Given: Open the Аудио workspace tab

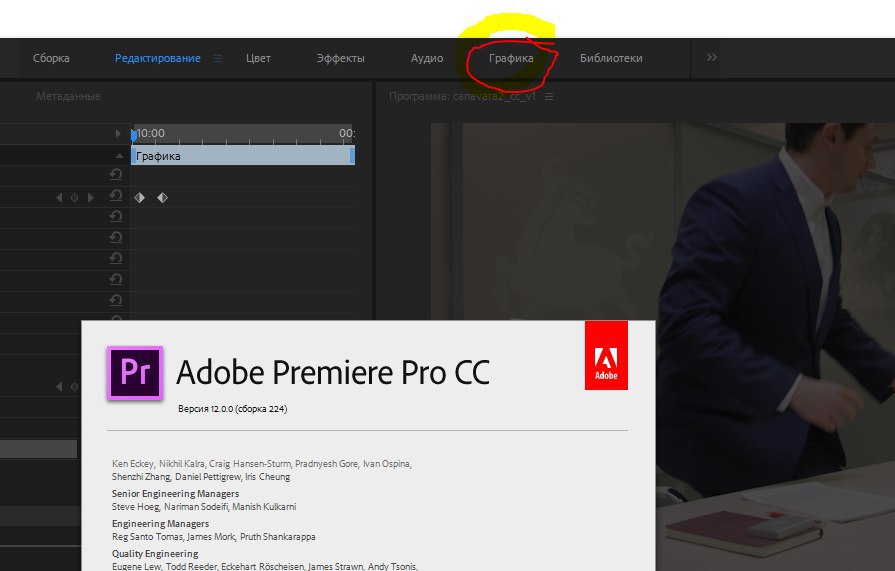Looking at the screenshot, I should tap(427, 58).
